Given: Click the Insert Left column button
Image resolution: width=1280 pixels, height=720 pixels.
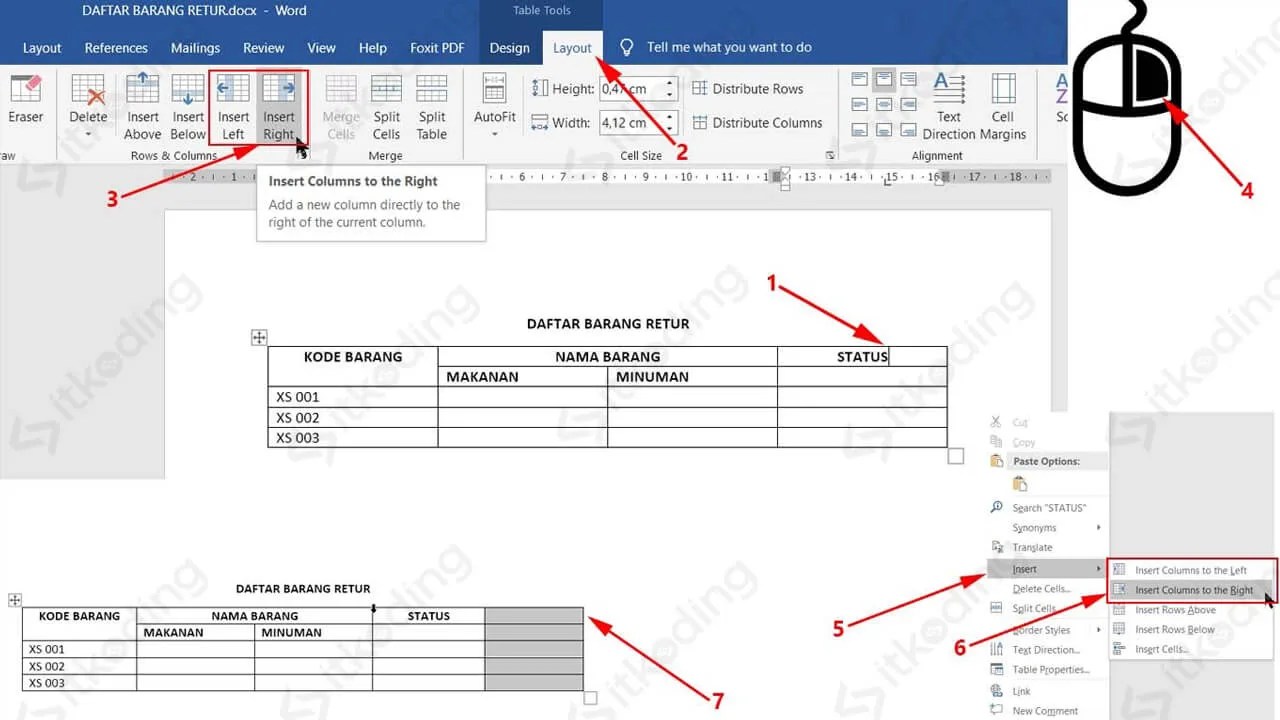Looking at the screenshot, I should click(233, 107).
